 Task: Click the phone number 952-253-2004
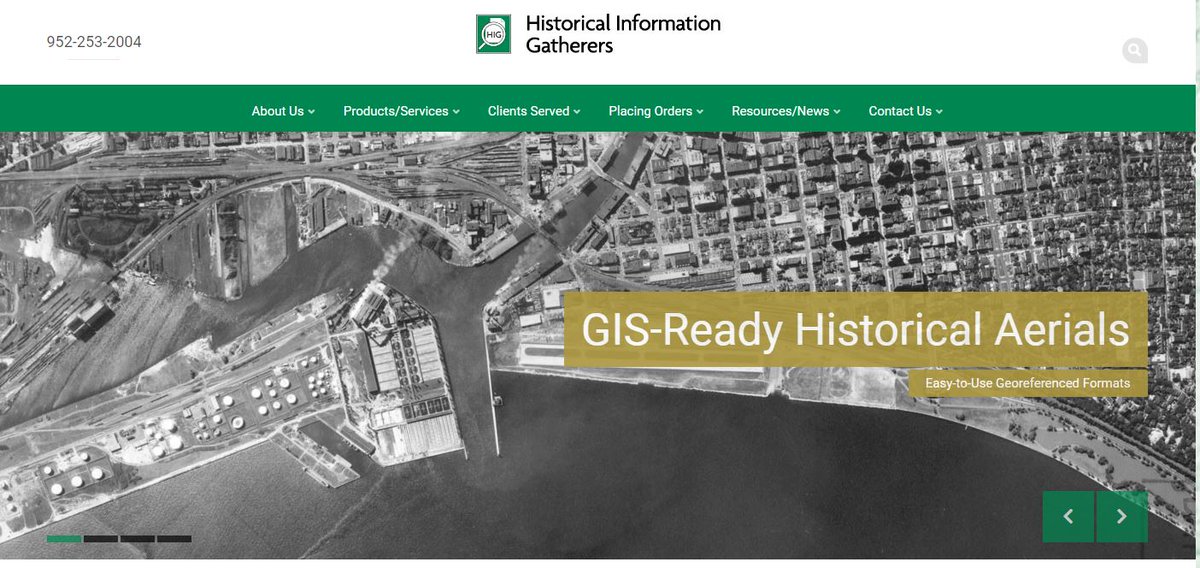pos(94,42)
